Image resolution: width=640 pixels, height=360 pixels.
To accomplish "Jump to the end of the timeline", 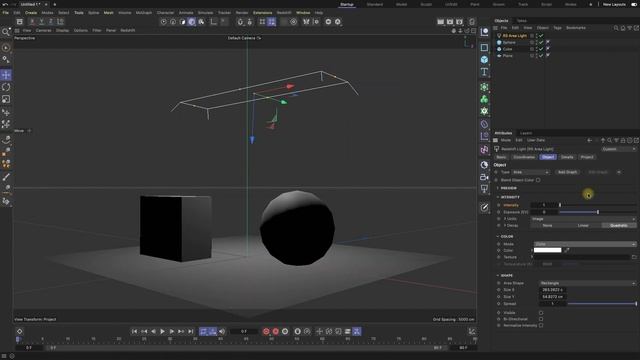I will [x=191, y=331].
